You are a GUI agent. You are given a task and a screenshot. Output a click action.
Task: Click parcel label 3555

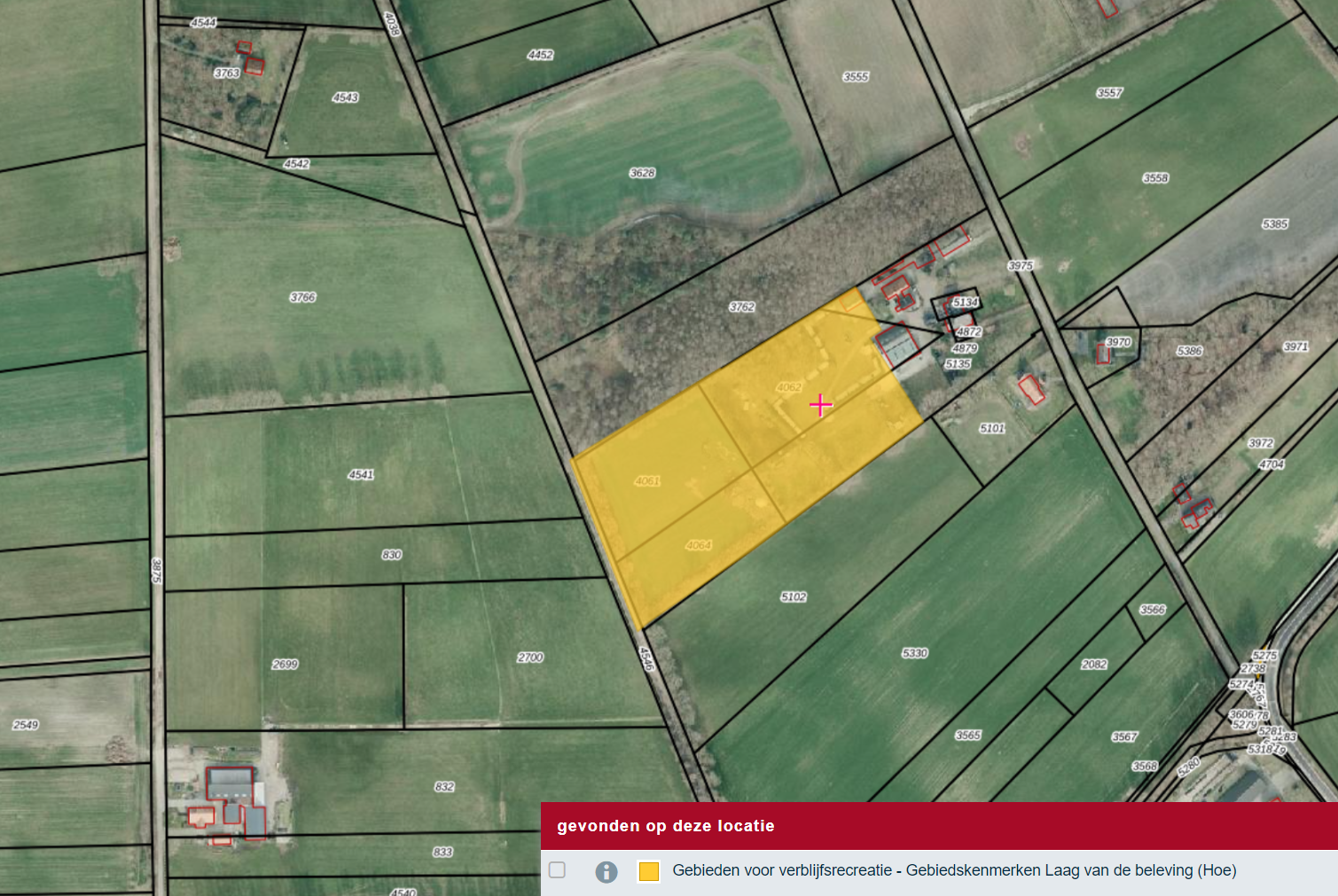tap(856, 77)
